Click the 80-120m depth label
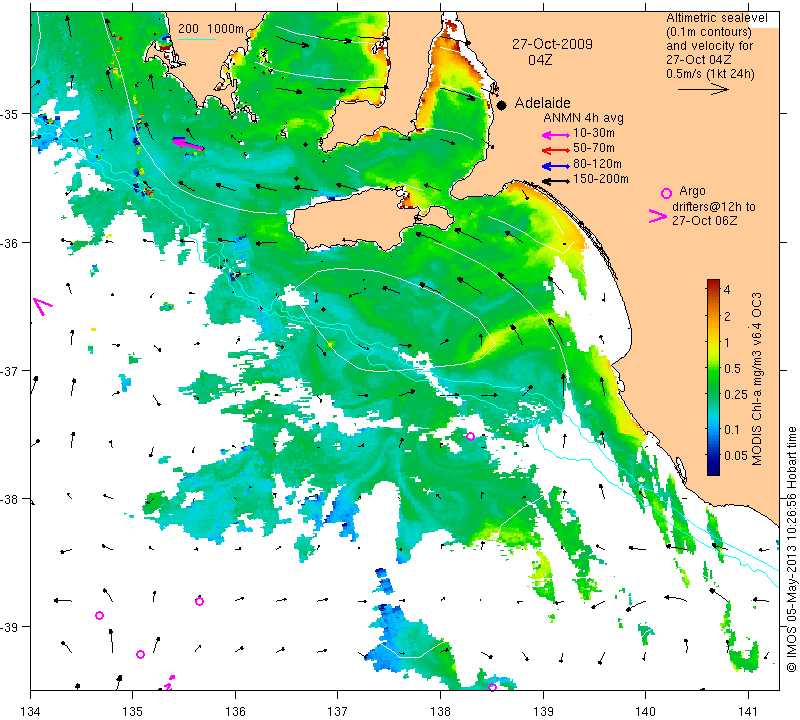The height and width of the screenshot is (720, 800). (x=597, y=164)
